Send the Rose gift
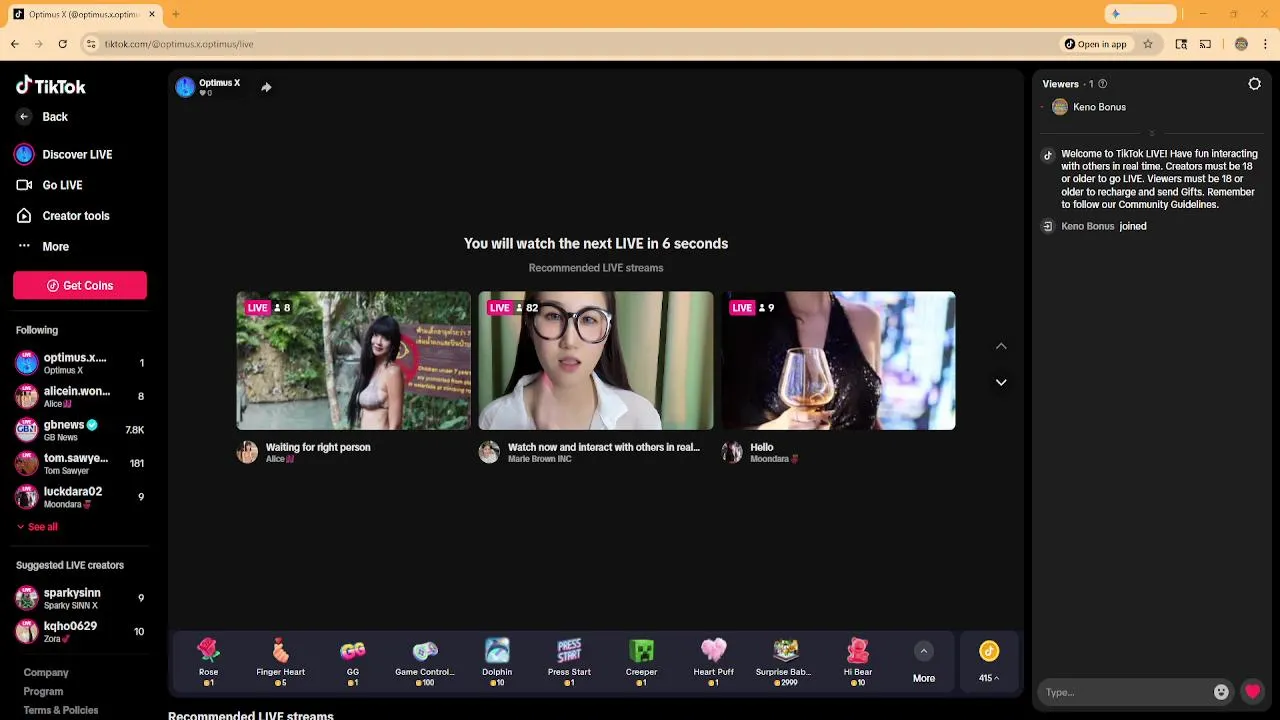This screenshot has width=1280, height=720. (x=208, y=663)
